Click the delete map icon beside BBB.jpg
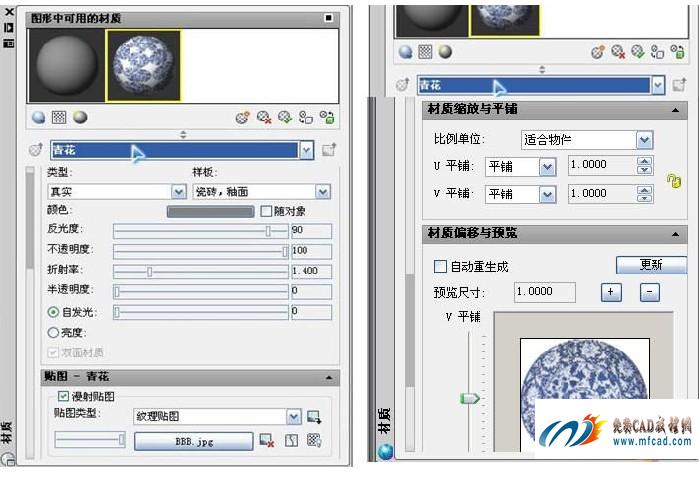 [x=266, y=440]
